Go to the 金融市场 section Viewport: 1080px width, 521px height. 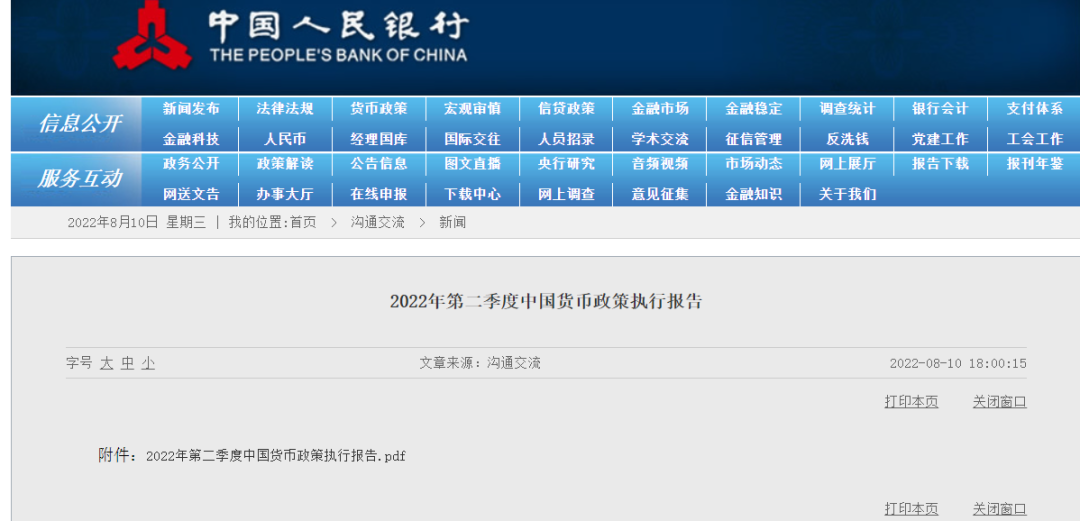point(660,109)
